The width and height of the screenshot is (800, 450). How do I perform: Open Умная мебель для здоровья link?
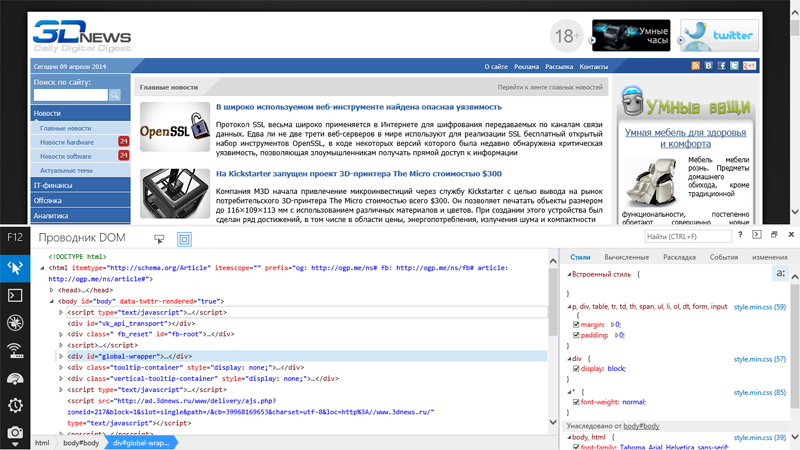[x=685, y=138]
